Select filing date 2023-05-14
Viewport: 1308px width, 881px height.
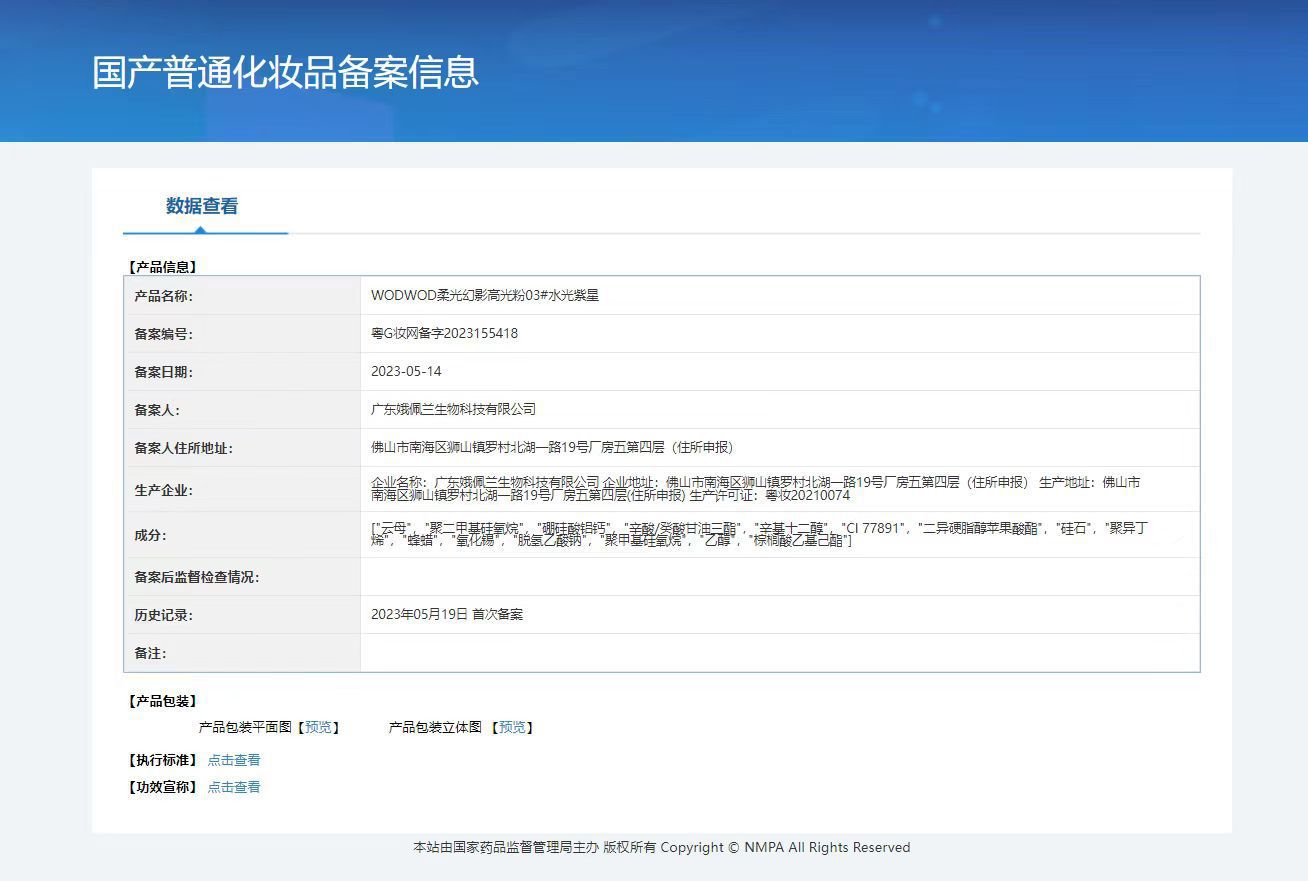[x=406, y=372]
